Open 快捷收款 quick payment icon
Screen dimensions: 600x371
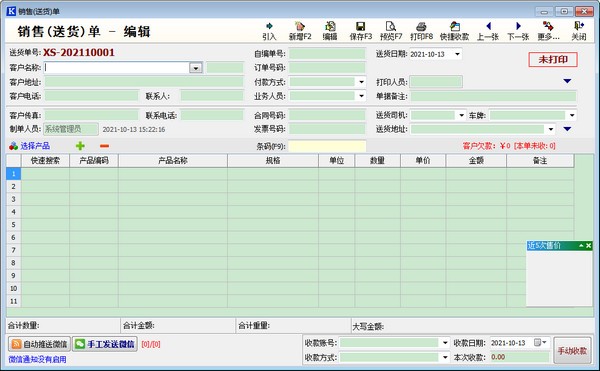tap(454, 31)
